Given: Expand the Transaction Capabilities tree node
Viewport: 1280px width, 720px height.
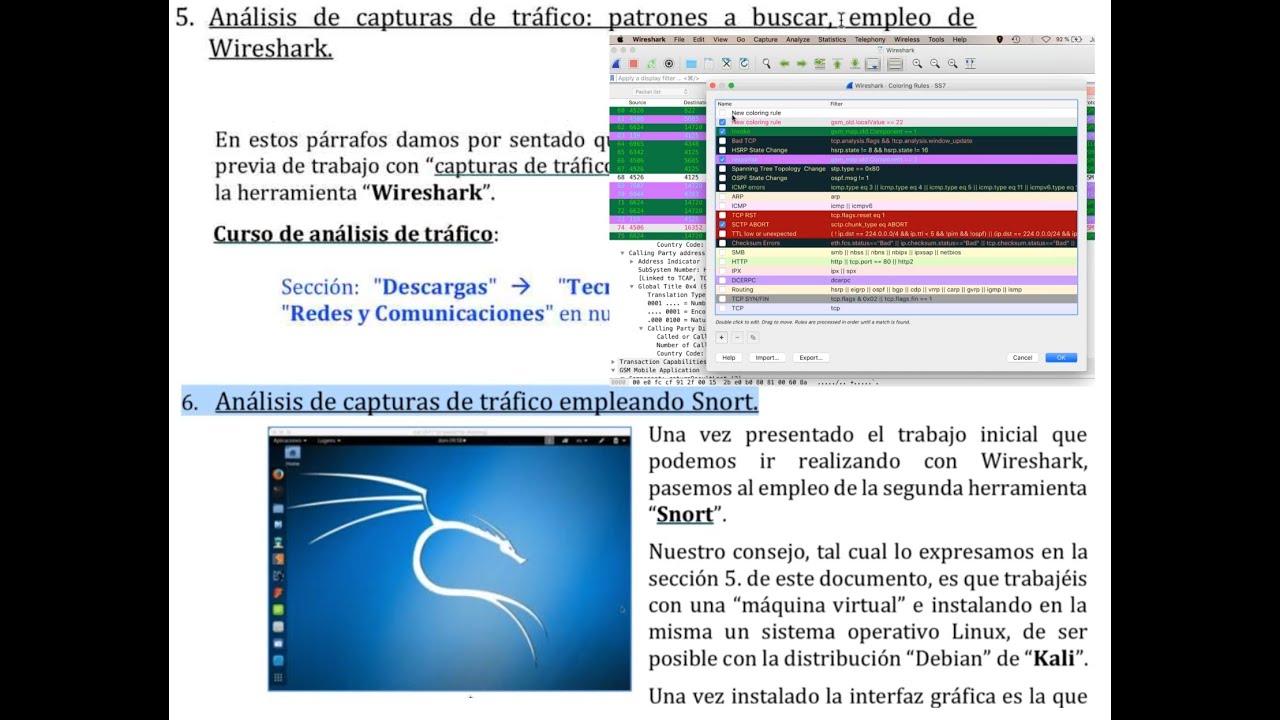Looking at the screenshot, I should coord(614,362).
